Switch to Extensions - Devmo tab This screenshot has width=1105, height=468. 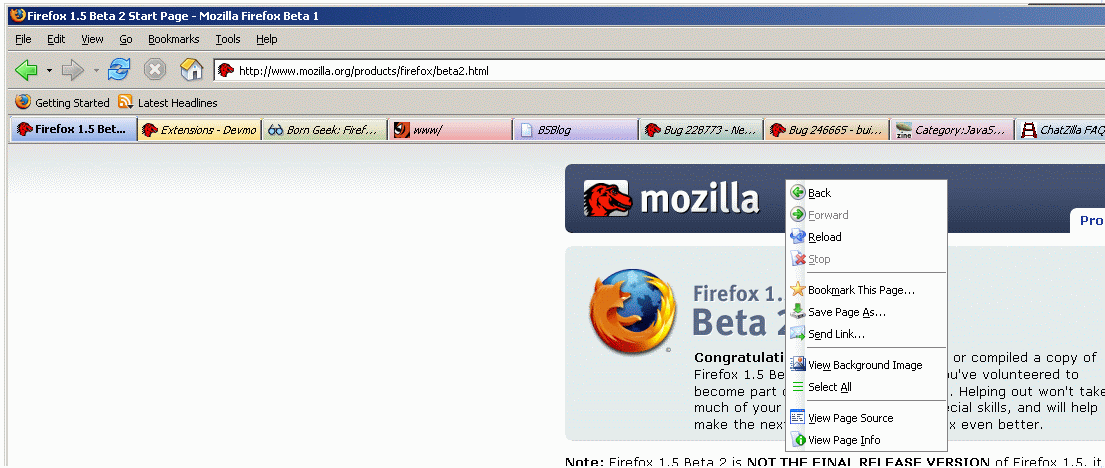(x=199, y=130)
